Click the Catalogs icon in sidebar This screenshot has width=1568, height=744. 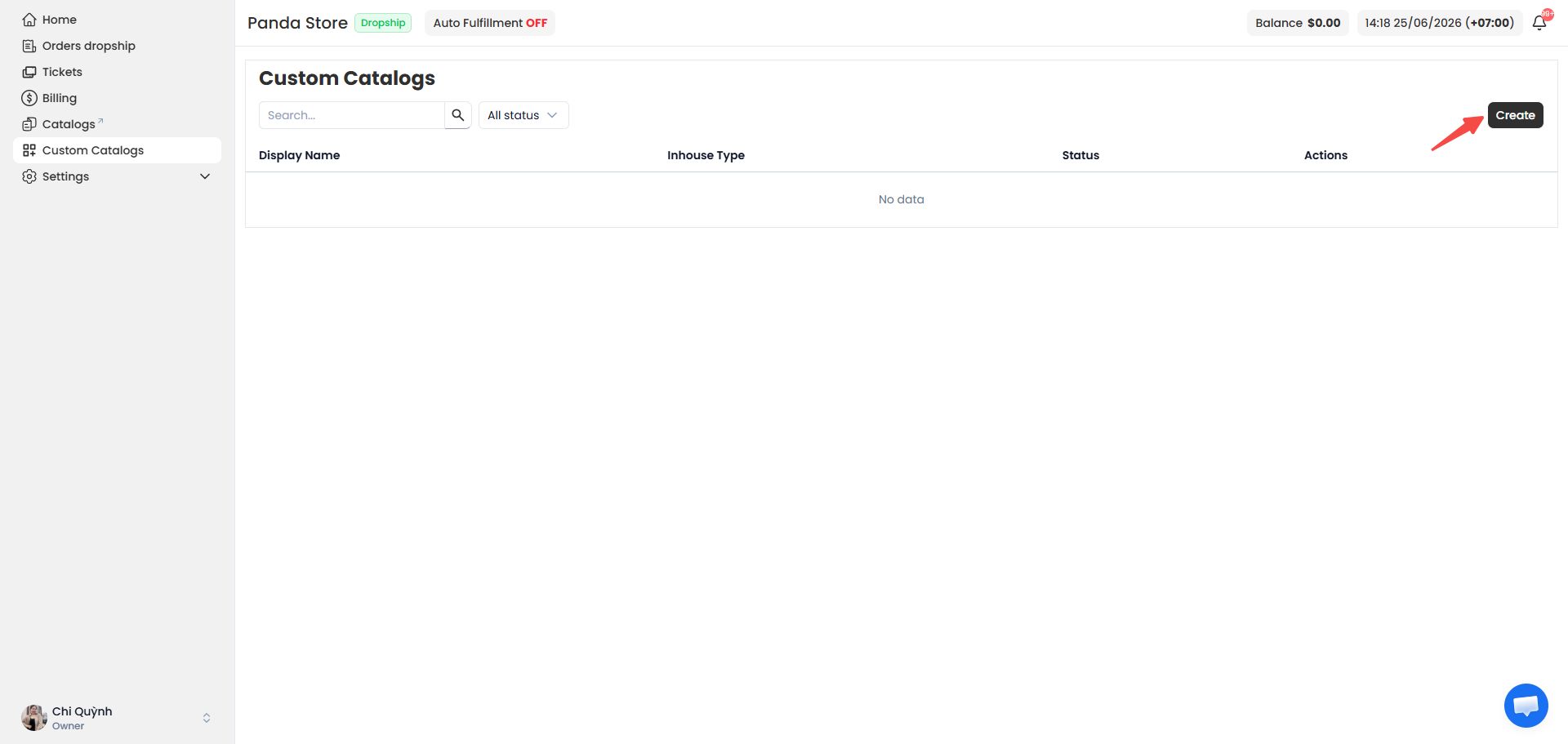29,124
